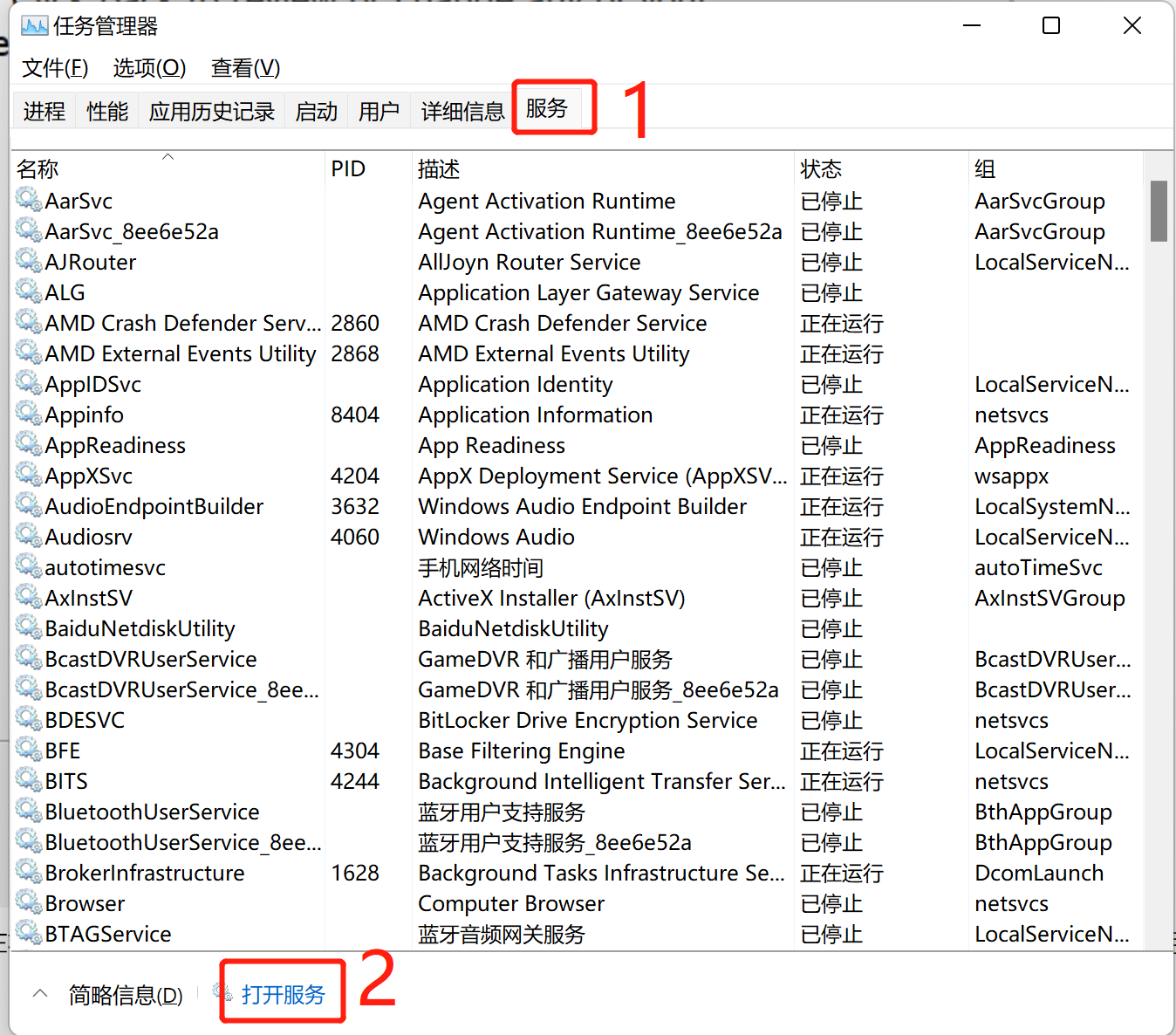The width and height of the screenshot is (1176, 1035).
Task: Switch to the 启动 tab
Action: [x=317, y=111]
